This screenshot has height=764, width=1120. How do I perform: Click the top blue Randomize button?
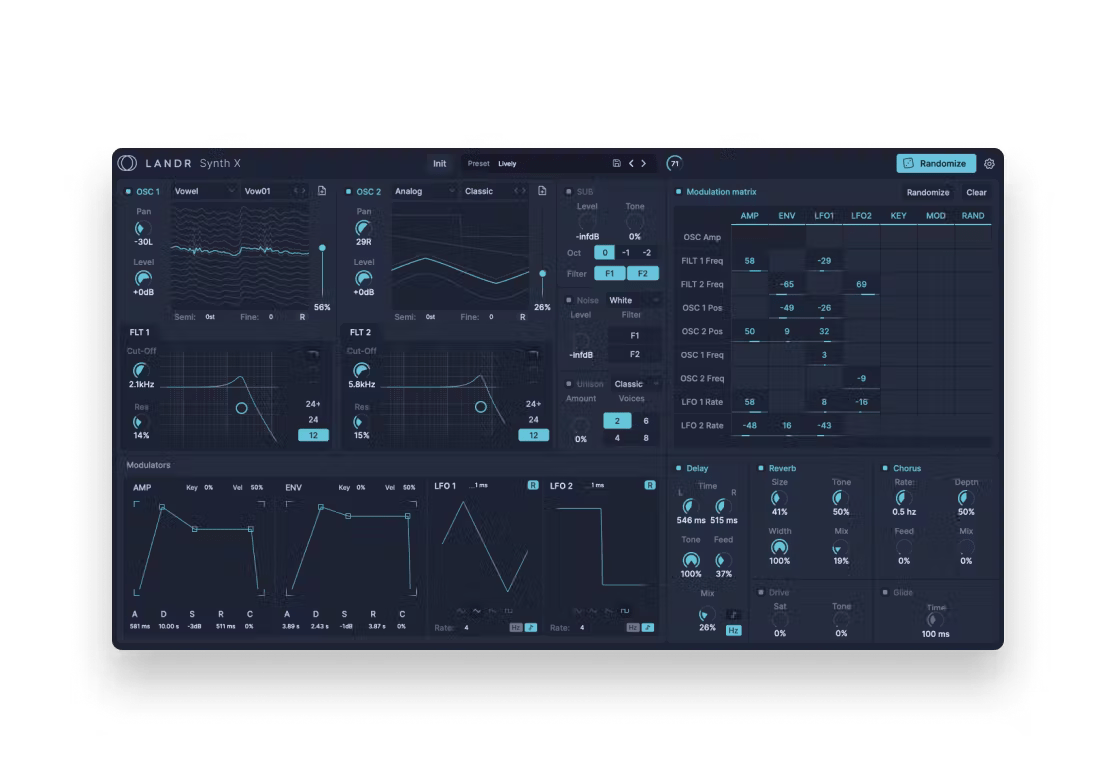[936, 164]
